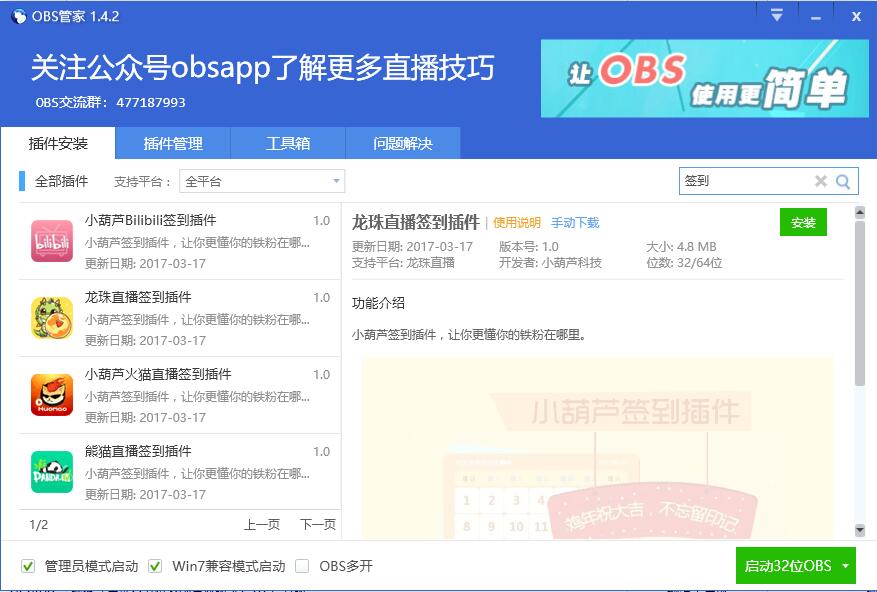Click the OBS管家 logo in title bar
Viewport: 877px width, 592px height.
[18, 16]
